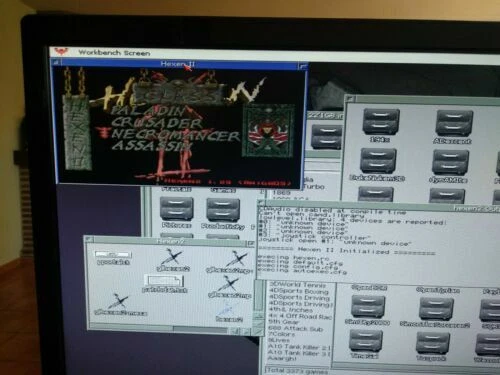Select 7Colors in games list
This screenshot has height=375, width=500.
(282, 335)
